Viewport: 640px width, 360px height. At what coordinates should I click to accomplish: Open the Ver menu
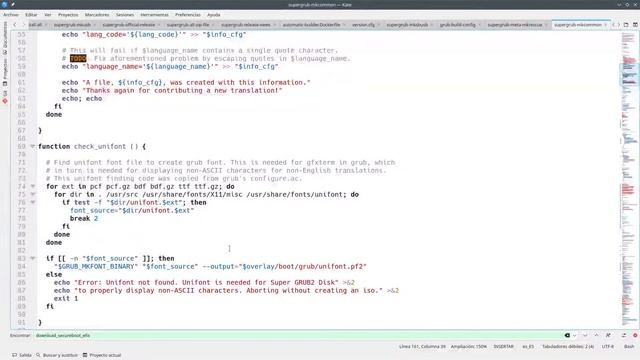(48, 15)
